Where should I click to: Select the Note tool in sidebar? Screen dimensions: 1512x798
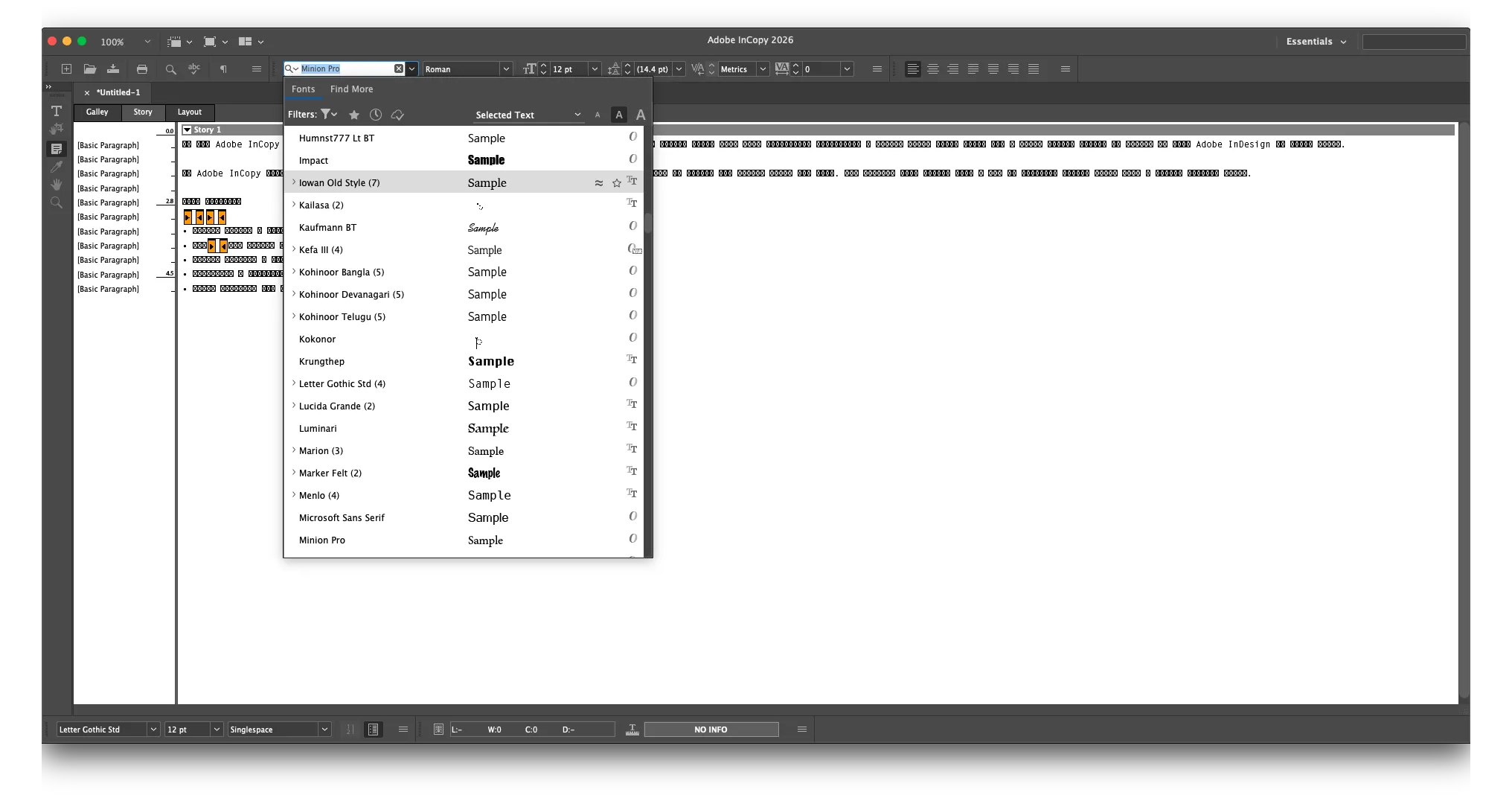click(57, 149)
